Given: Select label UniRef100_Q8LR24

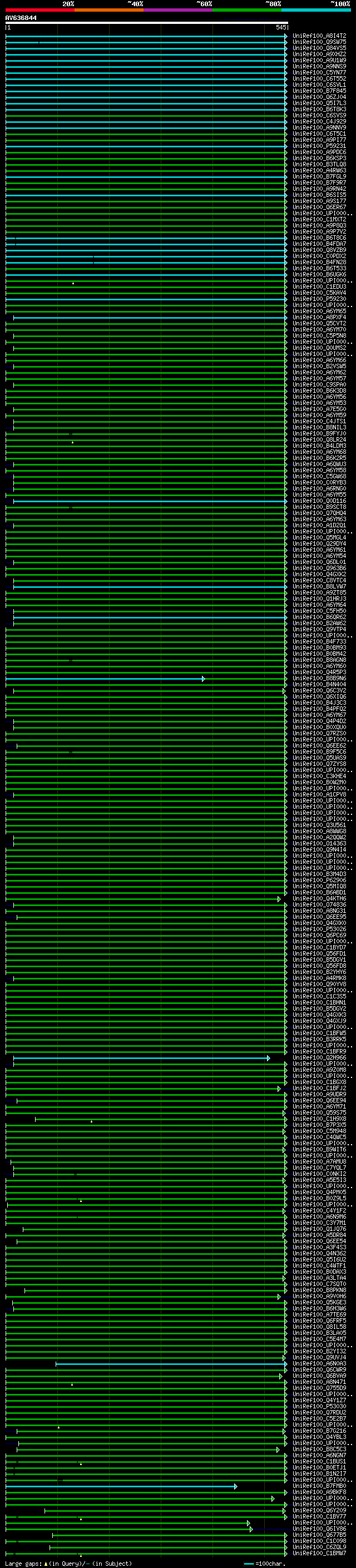Looking at the screenshot, I should (x=319, y=439).
